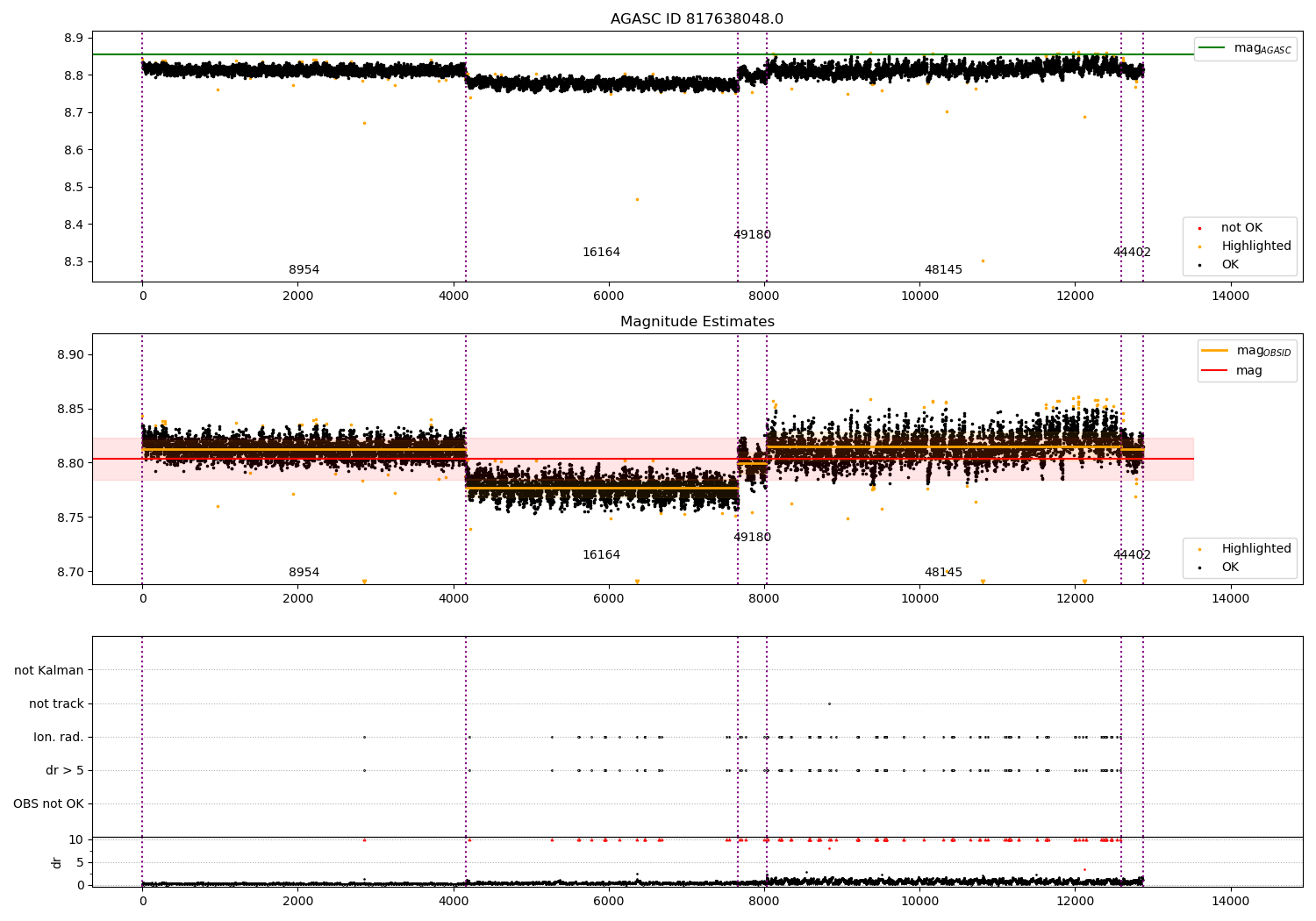Screen dimensions: 1316x921
Task: Click the red 'mag' legend entry in the middle plot
Action: (1232, 371)
